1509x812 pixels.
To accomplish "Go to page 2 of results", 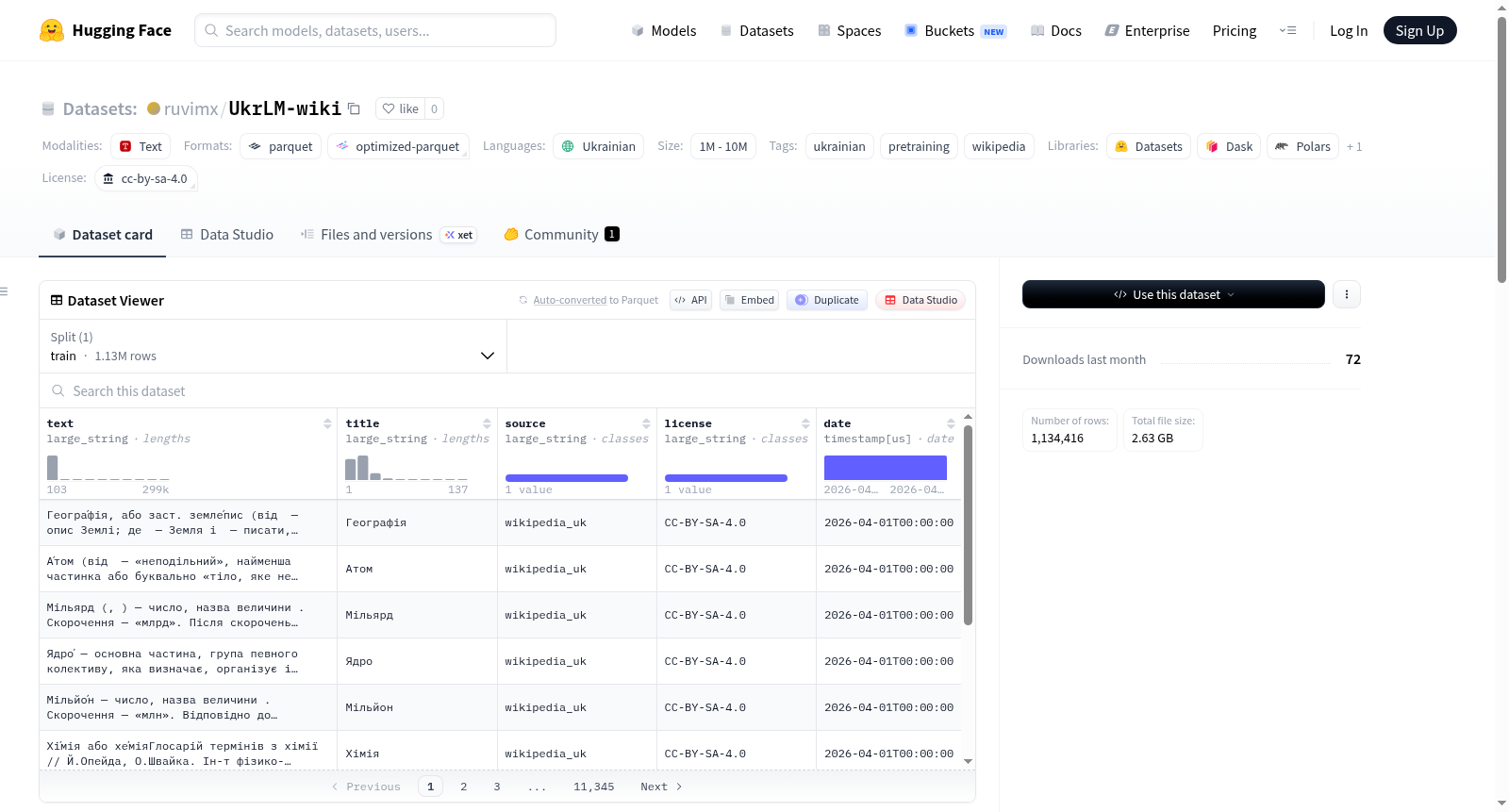I will click(463, 787).
